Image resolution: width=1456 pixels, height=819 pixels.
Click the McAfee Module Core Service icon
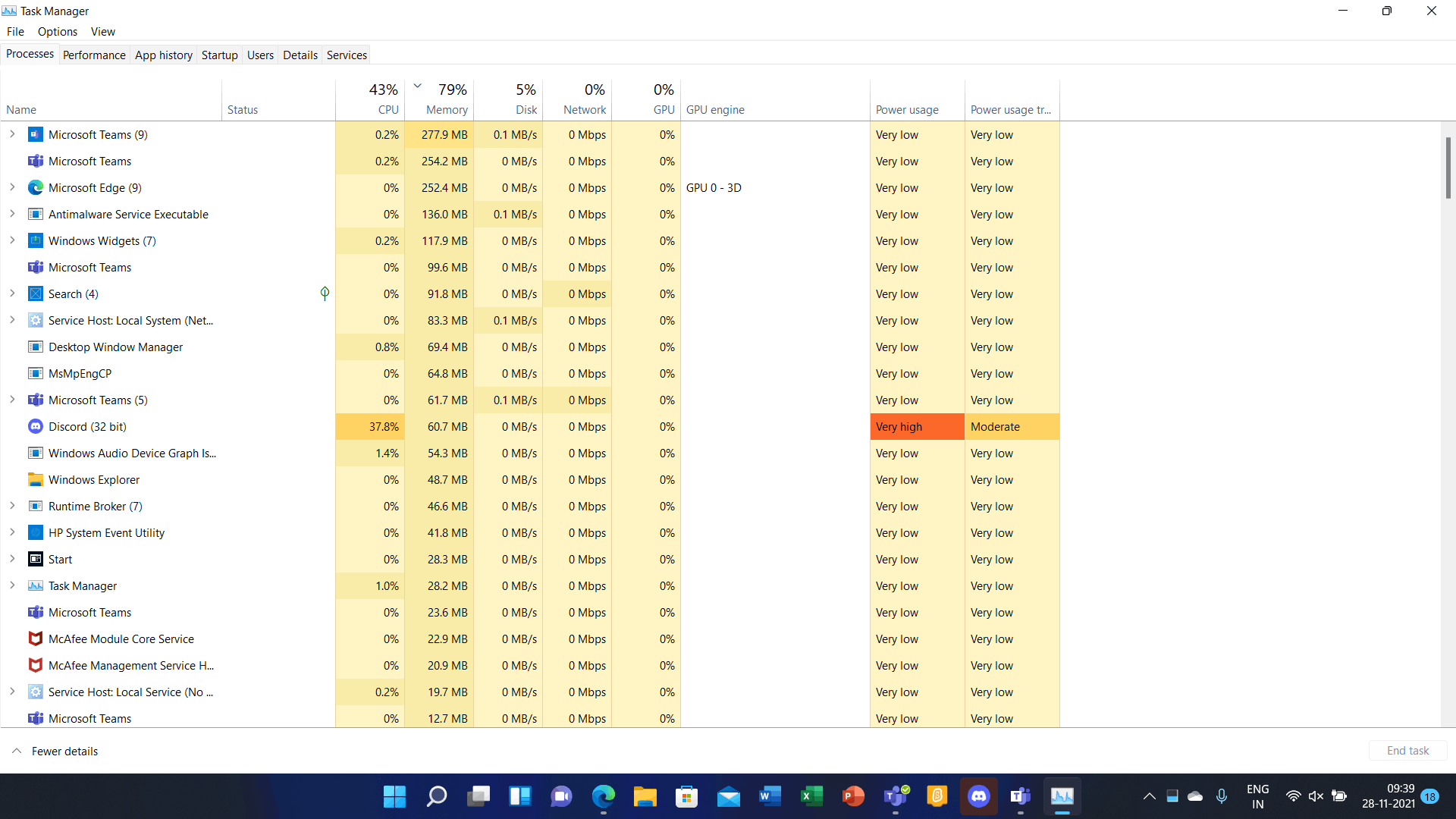[36, 639]
